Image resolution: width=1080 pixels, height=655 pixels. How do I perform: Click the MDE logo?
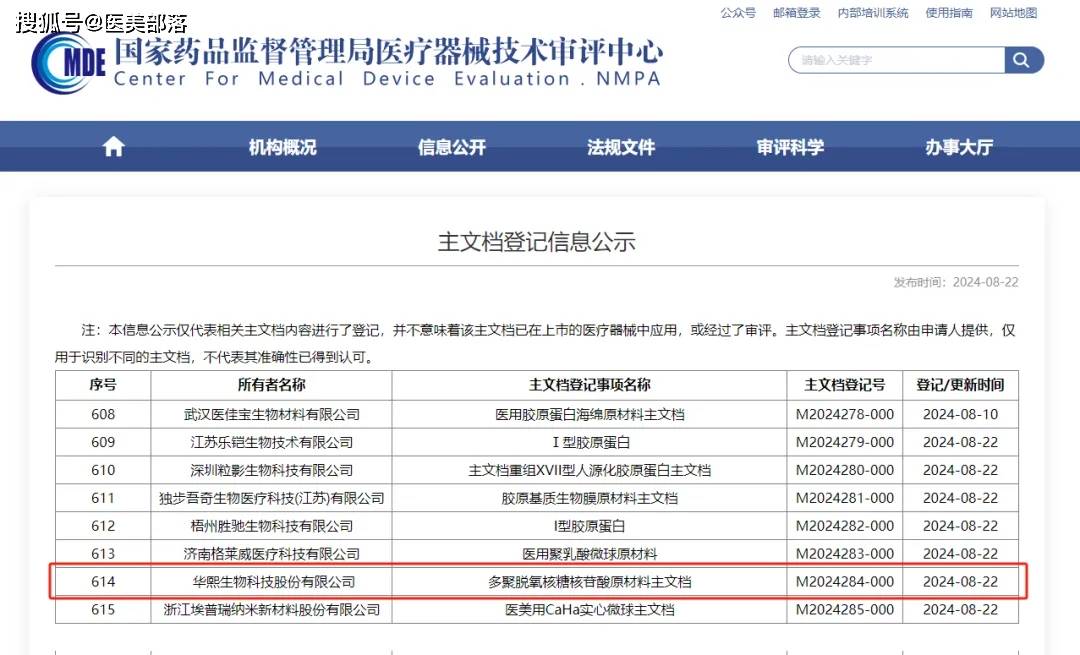[x=69, y=62]
